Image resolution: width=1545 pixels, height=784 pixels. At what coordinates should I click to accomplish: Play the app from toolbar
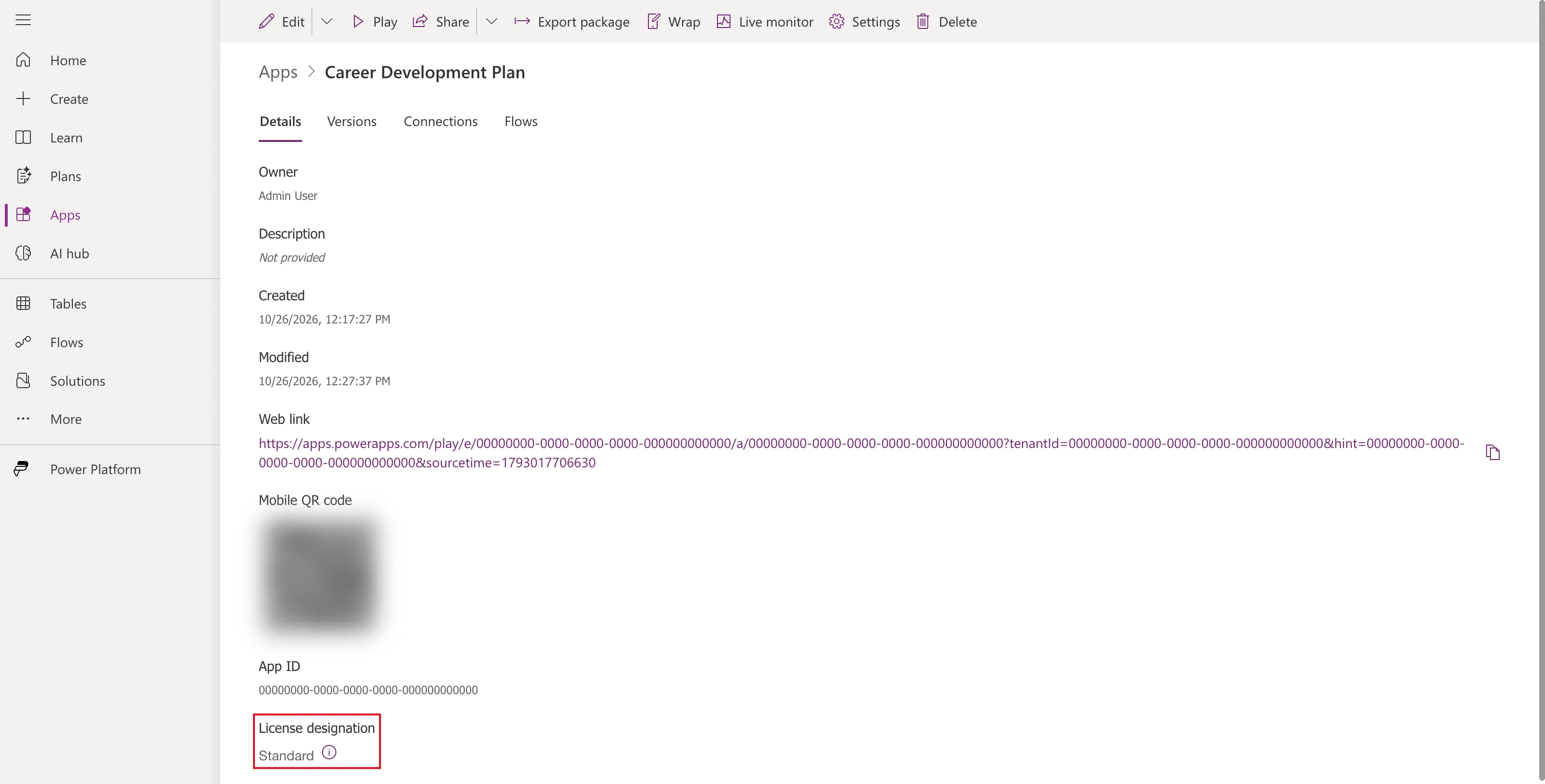click(x=374, y=22)
